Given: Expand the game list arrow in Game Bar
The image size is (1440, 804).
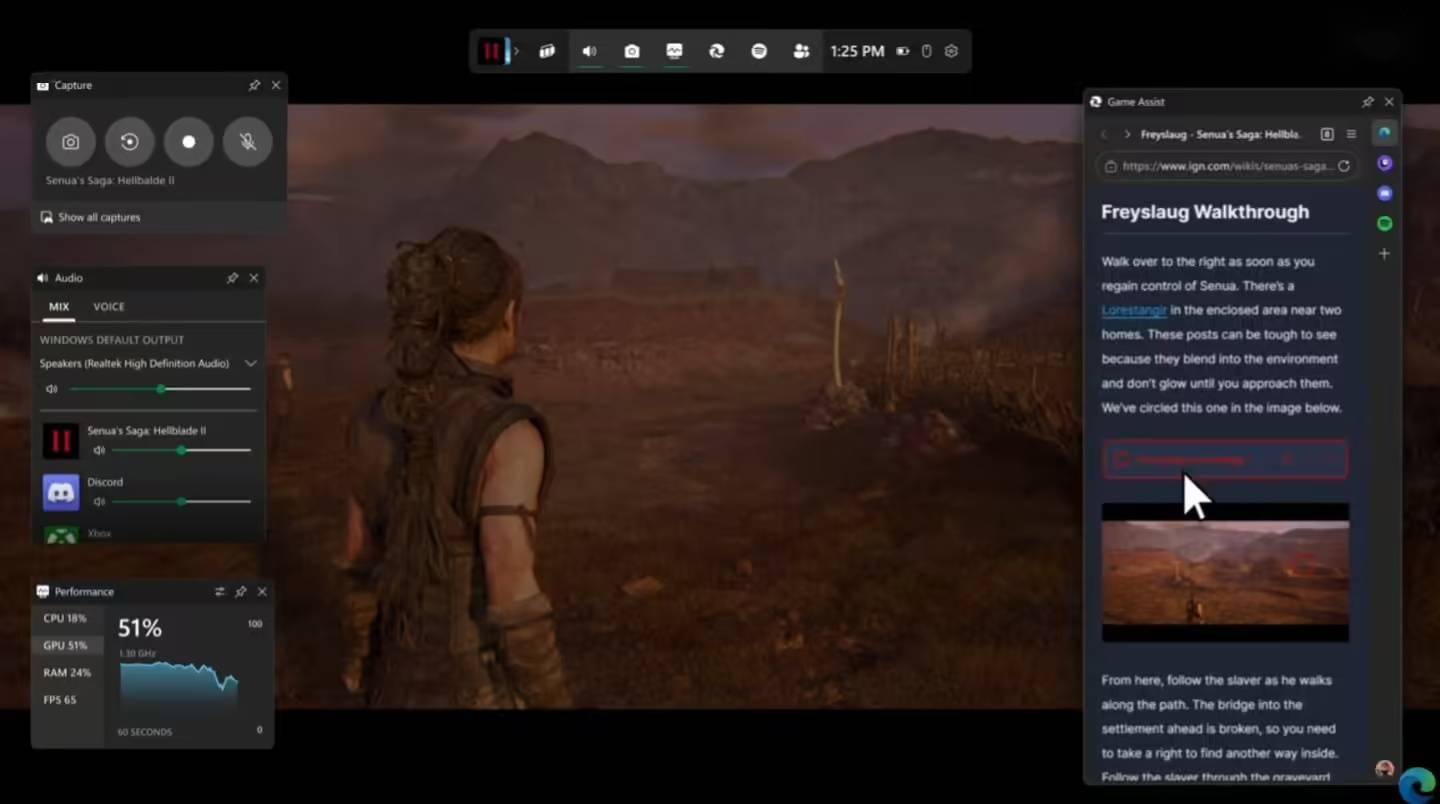Looking at the screenshot, I should pos(517,51).
